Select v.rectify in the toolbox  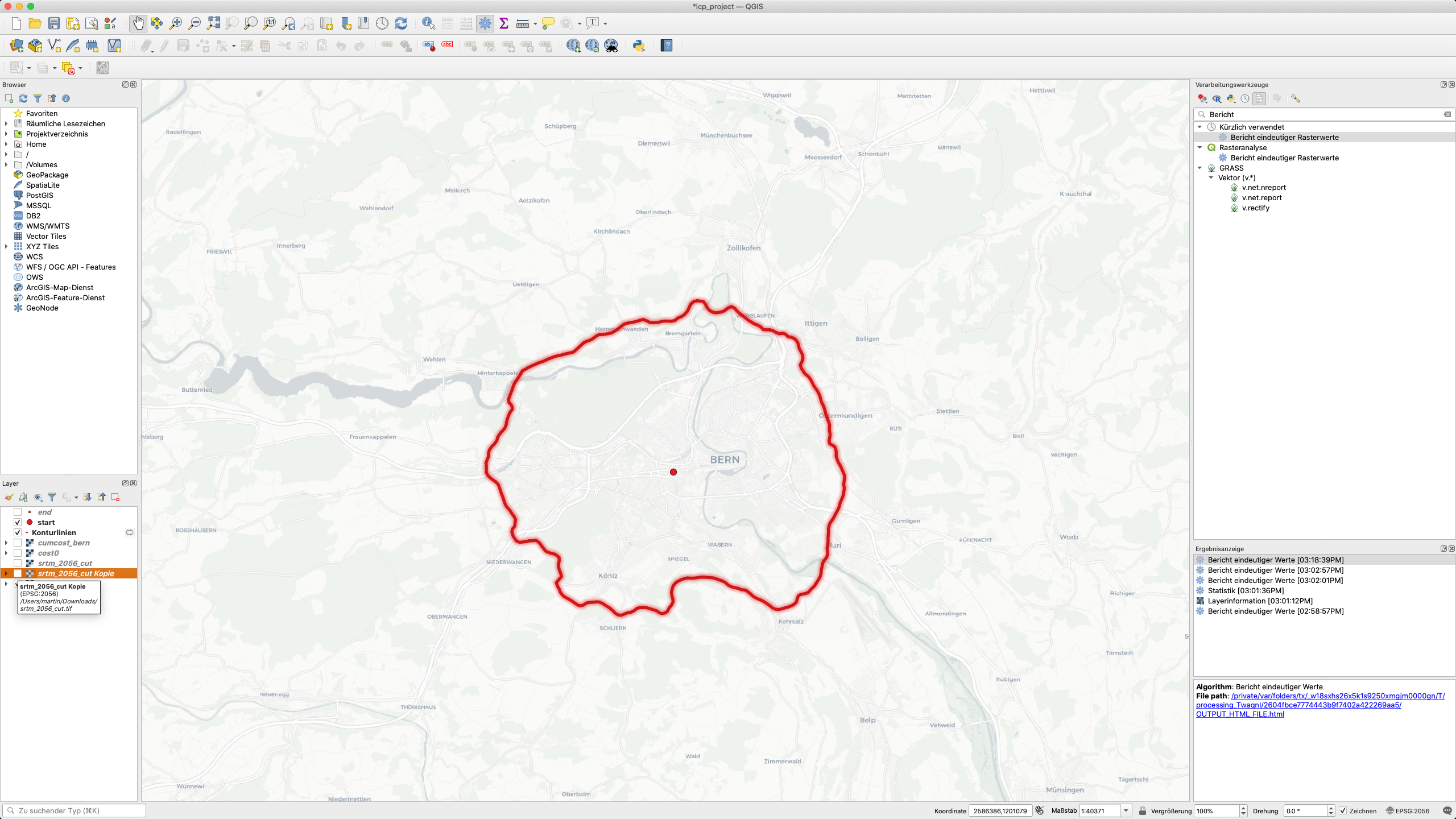pos(1255,208)
